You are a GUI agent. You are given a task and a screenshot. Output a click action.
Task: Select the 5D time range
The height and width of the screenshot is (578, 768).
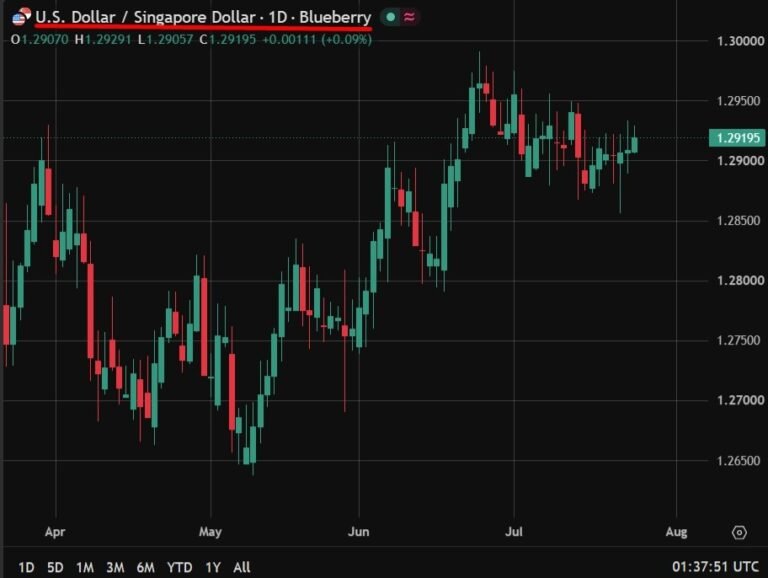pyautogui.click(x=55, y=567)
